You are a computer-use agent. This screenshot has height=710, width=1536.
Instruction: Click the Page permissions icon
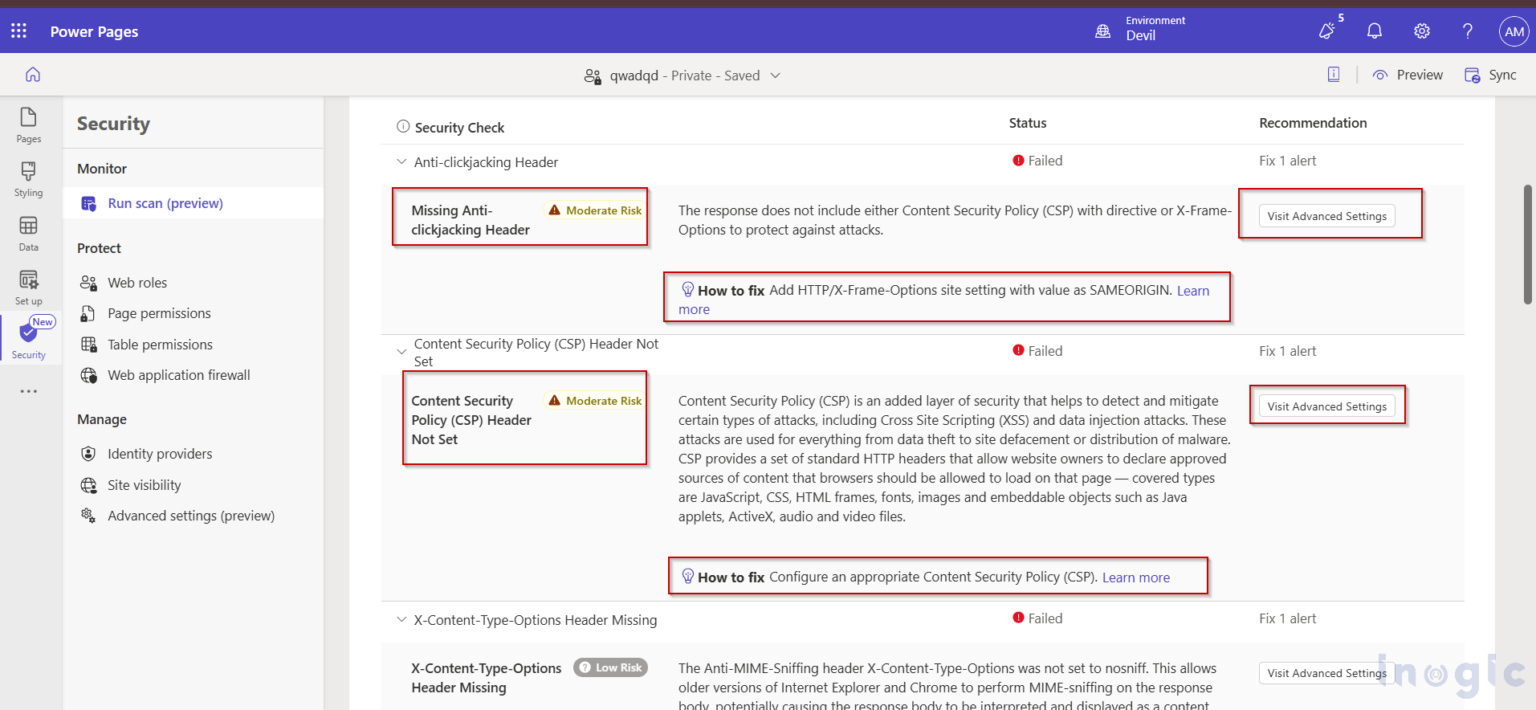pyautogui.click(x=88, y=313)
